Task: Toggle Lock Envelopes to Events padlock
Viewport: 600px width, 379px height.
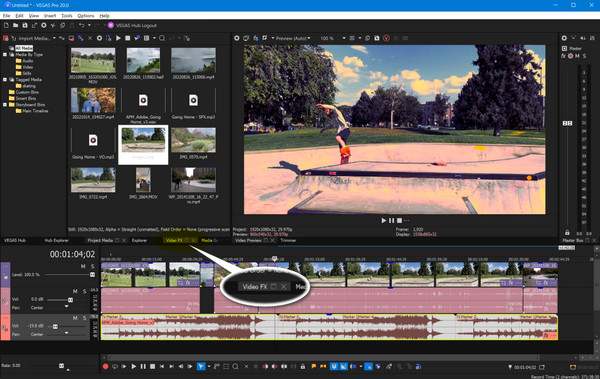Action: 303,366
